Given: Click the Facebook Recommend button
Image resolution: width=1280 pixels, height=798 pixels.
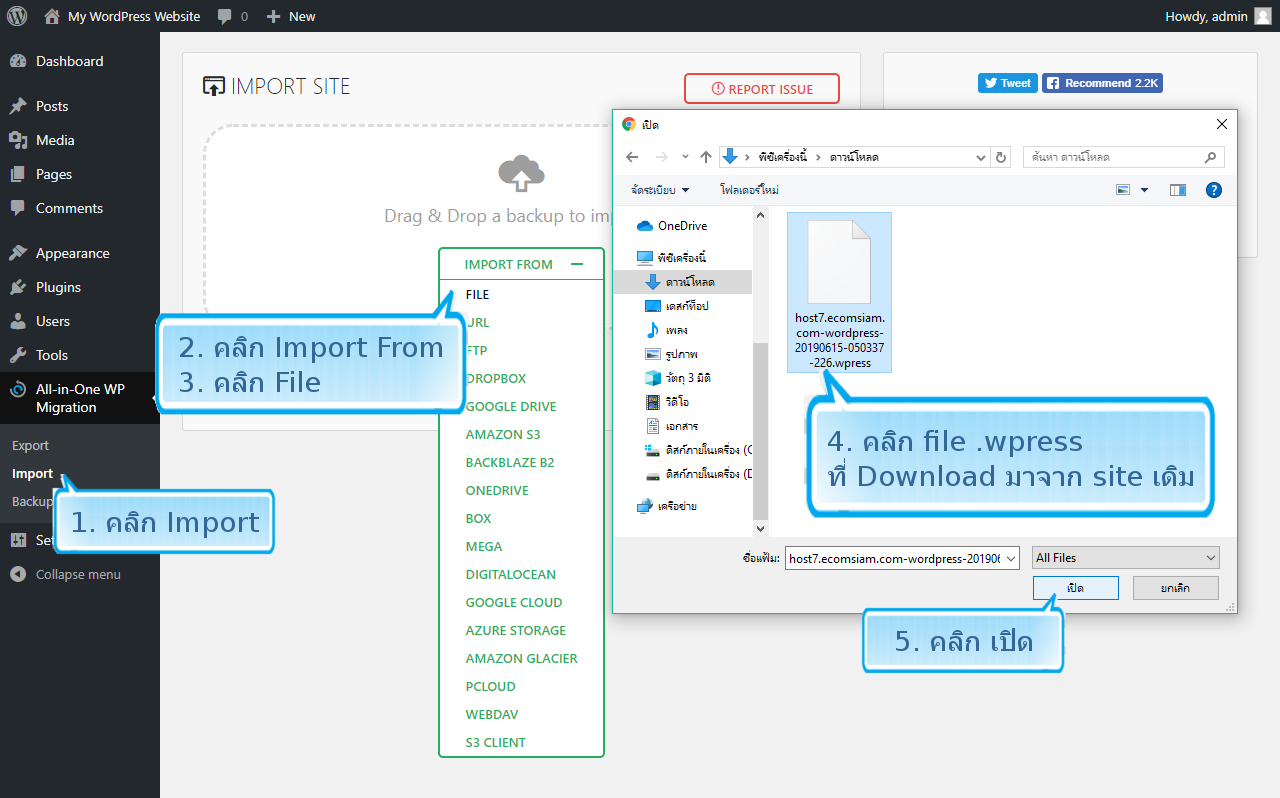Looking at the screenshot, I should click(x=1102, y=83).
